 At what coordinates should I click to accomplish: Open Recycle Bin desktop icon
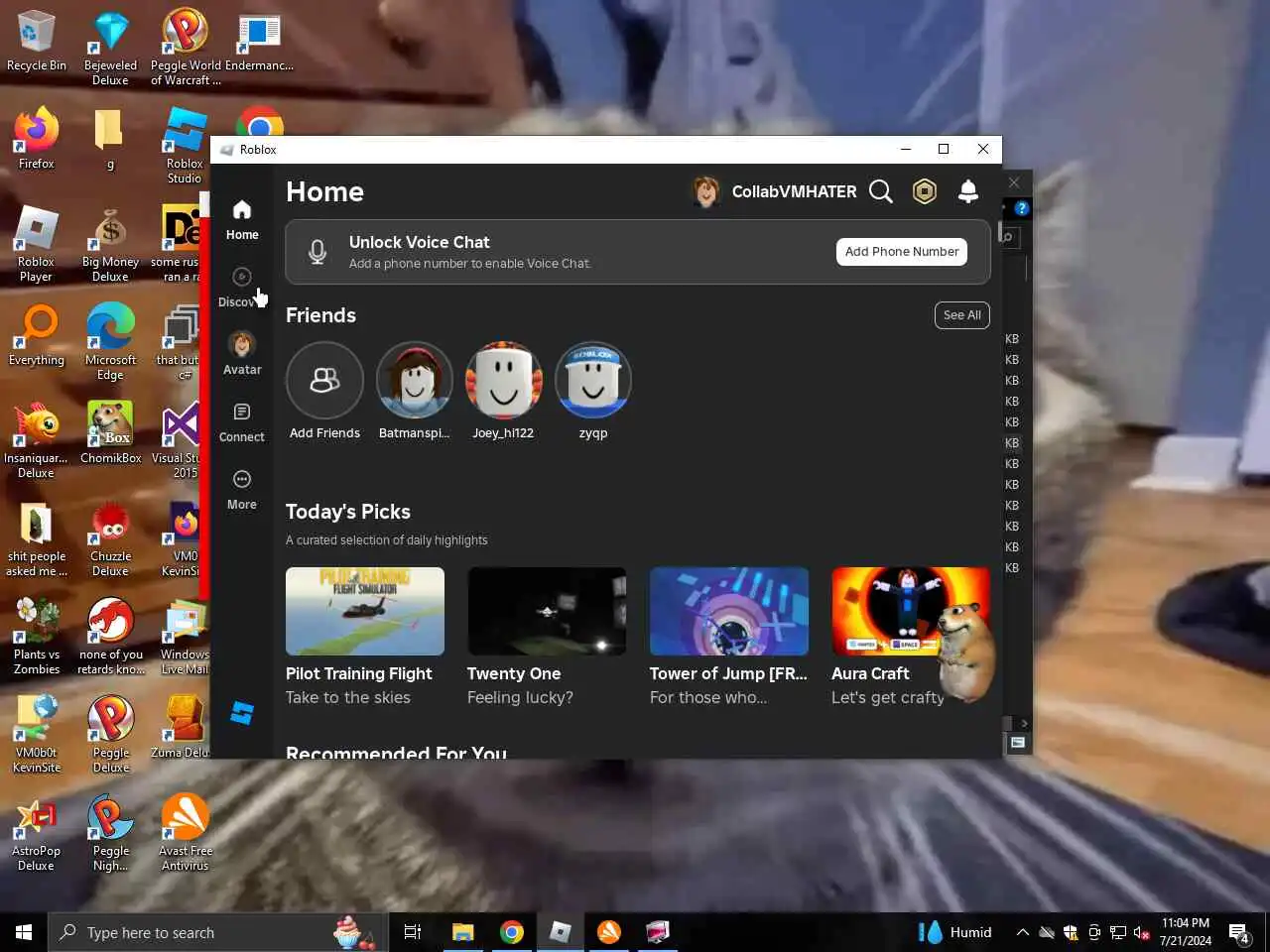37,42
